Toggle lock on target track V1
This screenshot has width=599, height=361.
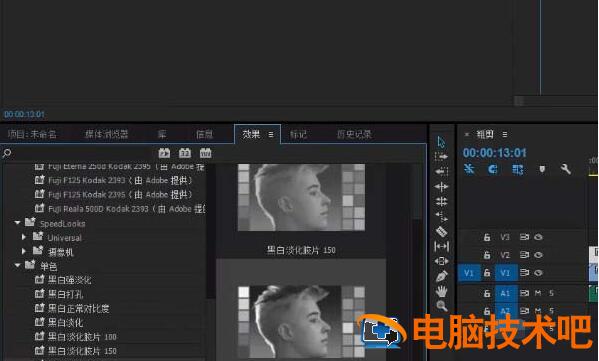[x=487, y=273]
